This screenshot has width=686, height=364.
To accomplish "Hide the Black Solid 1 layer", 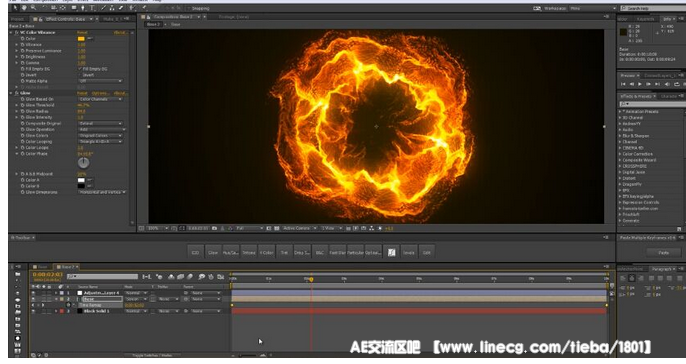I will point(33,311).
